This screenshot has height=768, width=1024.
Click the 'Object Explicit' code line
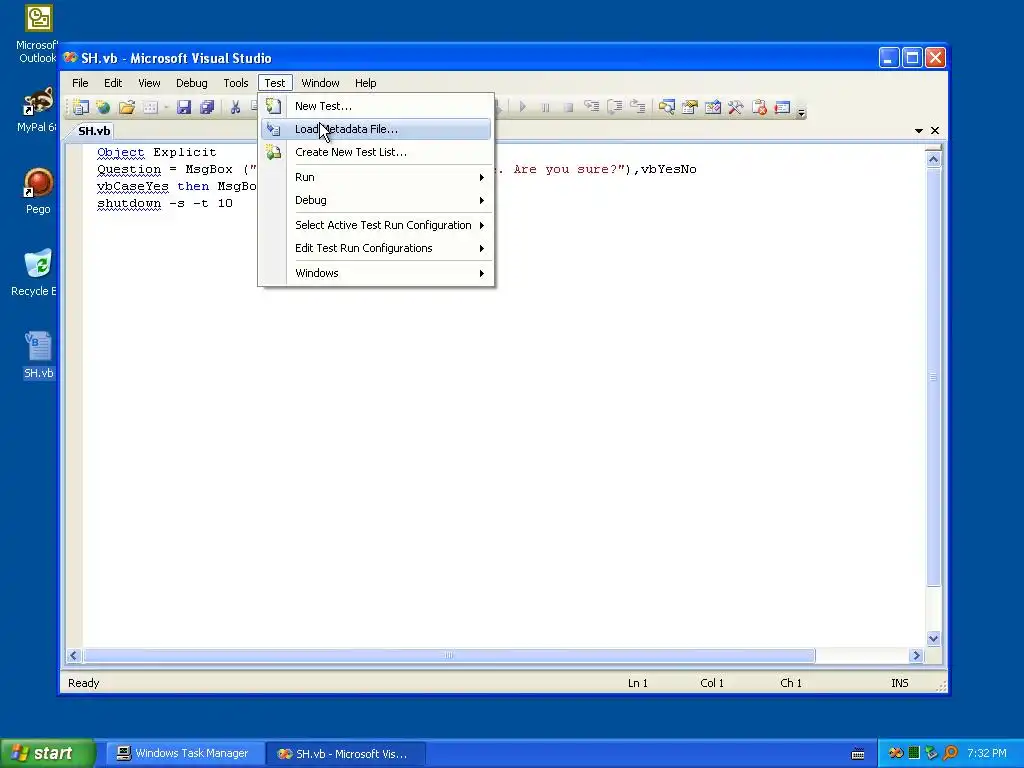pyautogui.click(x=157, y=152)
